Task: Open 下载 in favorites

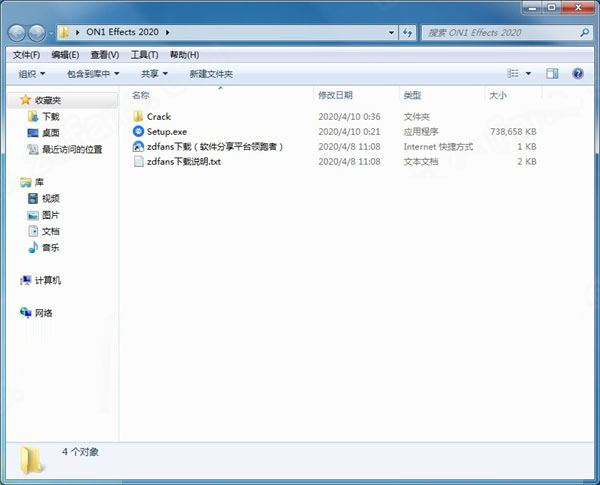Action: pos(51,116)
